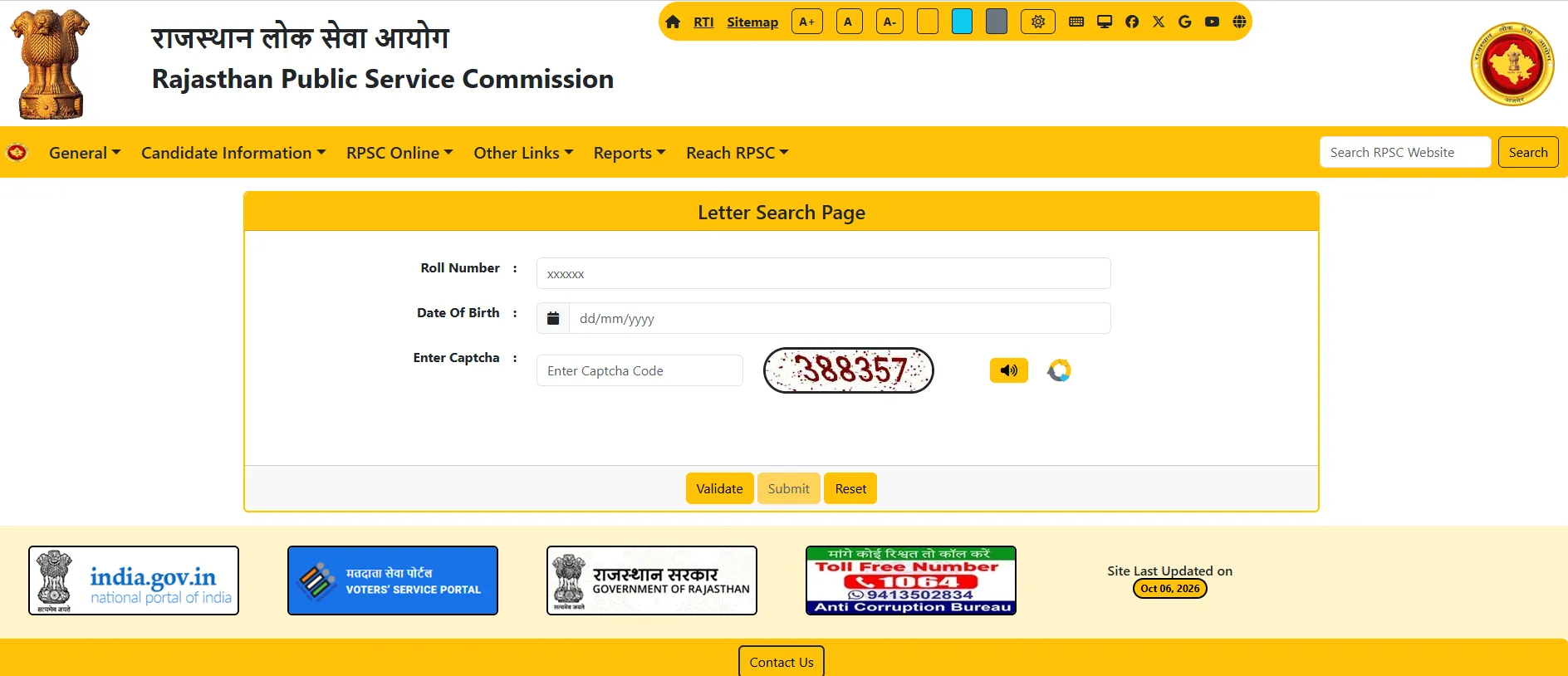Viewport: 1568px width, 676px height.
Task: Open the india.gov.in national portal banner
Action: [134, 580]
